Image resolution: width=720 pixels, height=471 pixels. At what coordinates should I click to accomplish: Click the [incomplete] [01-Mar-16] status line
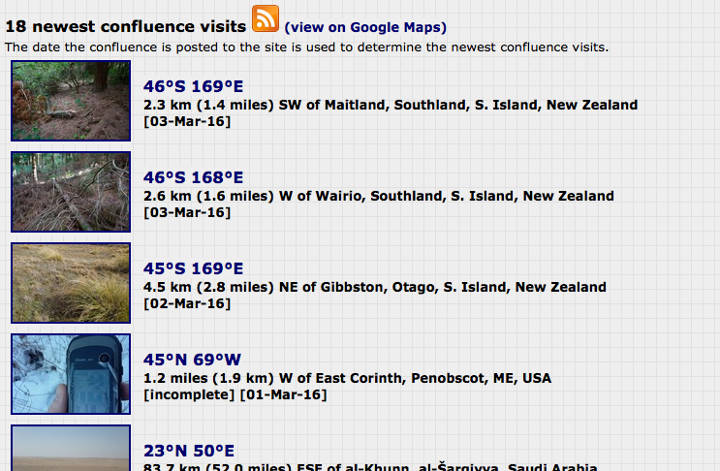(235, 395)
